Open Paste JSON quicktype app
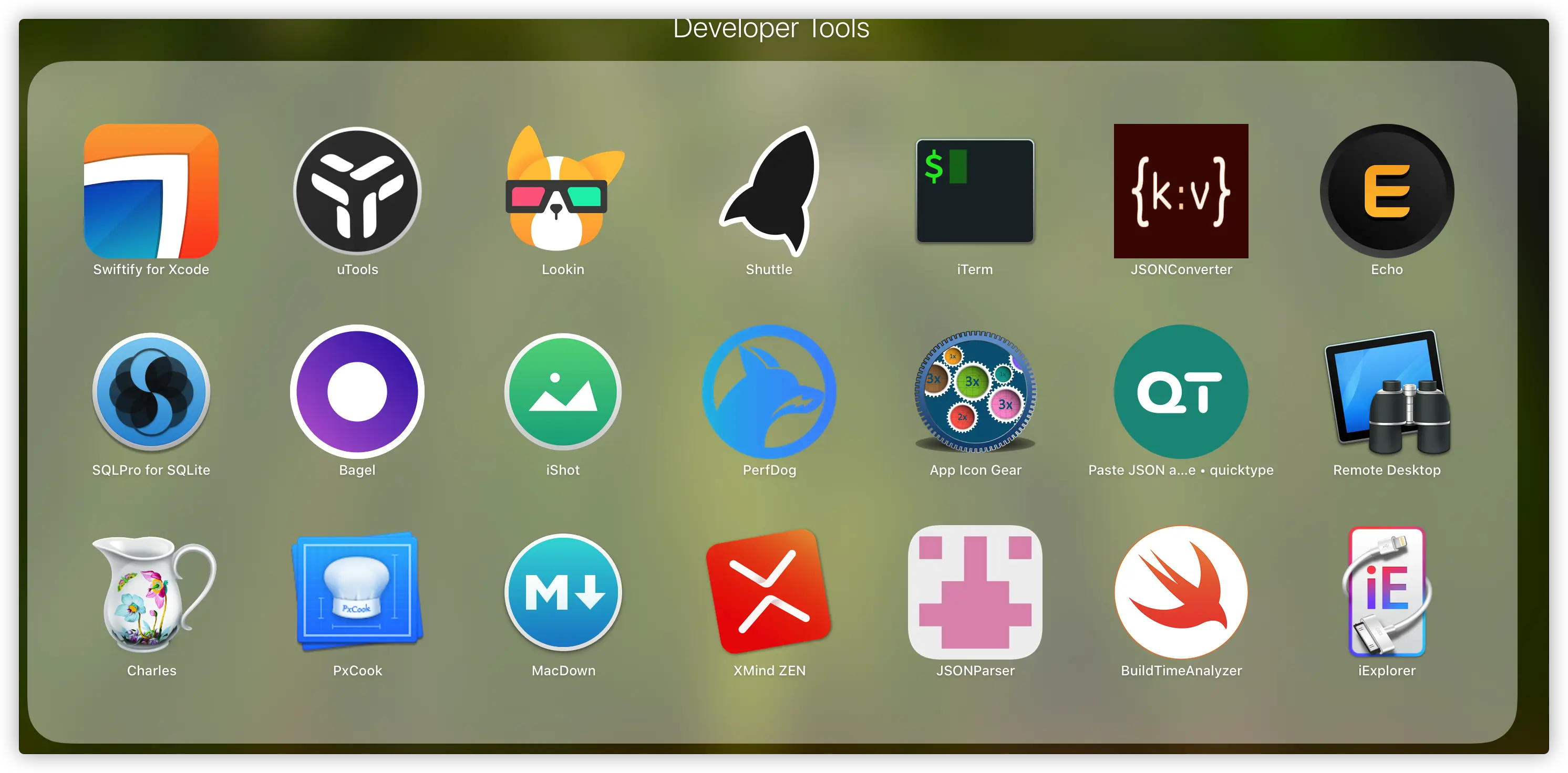The height and width of the screenshot is (773, 1568). pos(1181,392)
